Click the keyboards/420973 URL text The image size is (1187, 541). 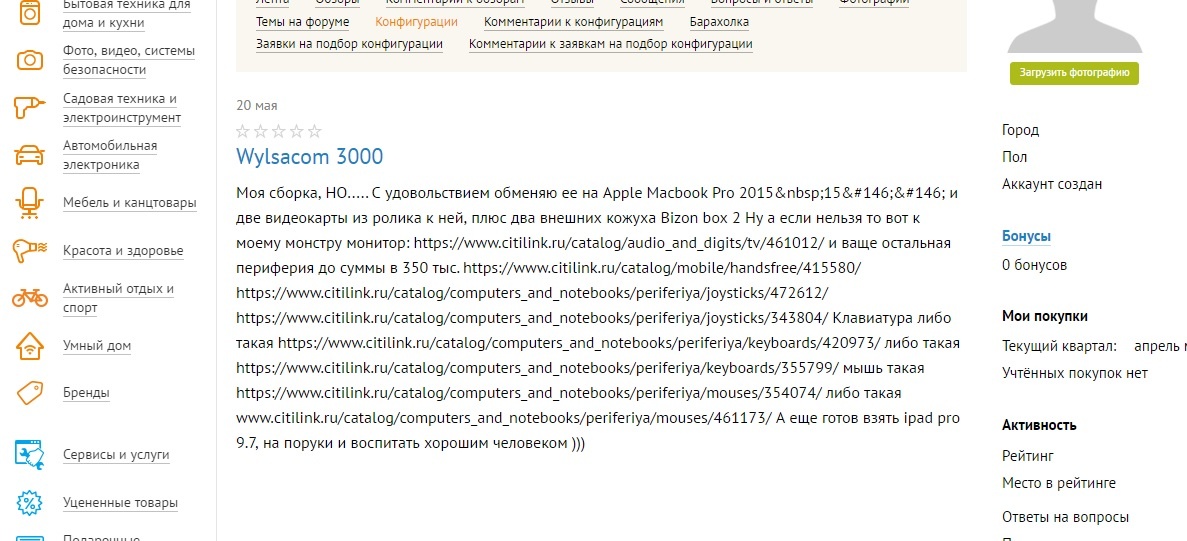(x=580, y=343)
